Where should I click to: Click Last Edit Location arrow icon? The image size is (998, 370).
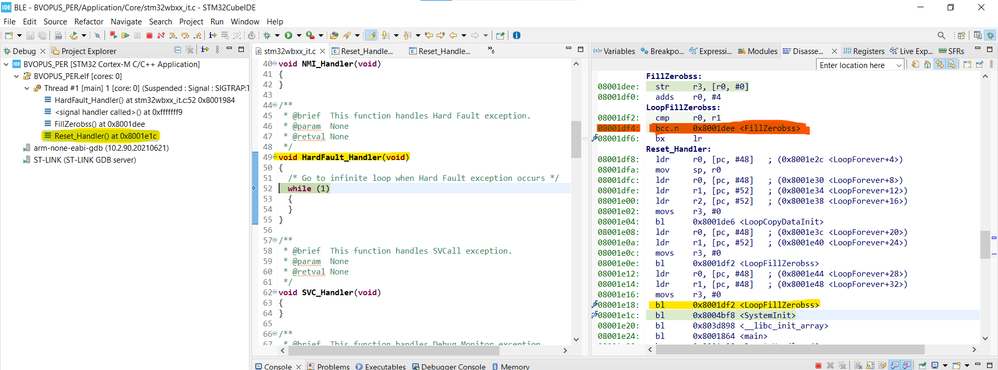(430, 35)
